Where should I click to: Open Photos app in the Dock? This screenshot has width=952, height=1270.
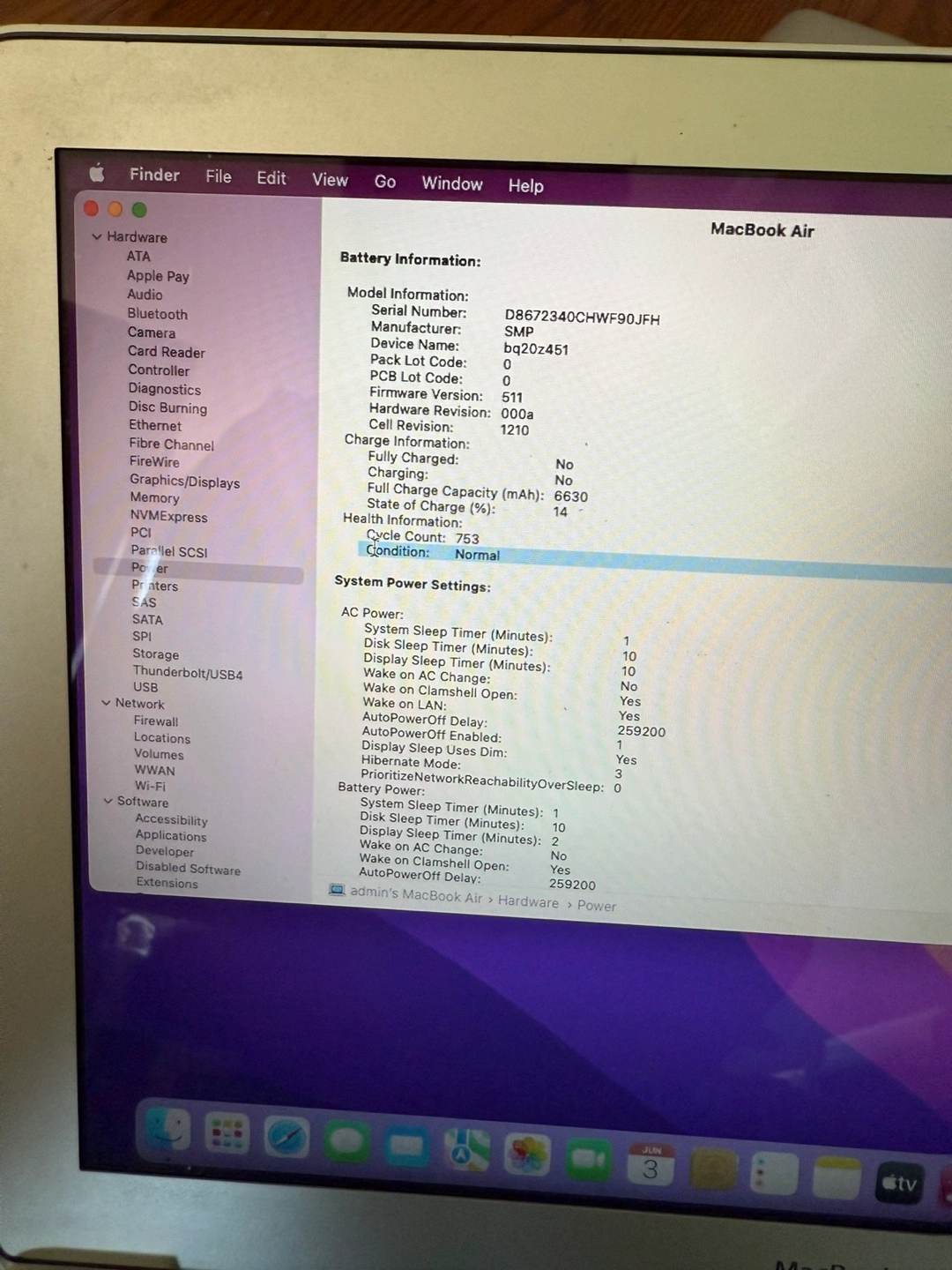(x=527, y=1156)
